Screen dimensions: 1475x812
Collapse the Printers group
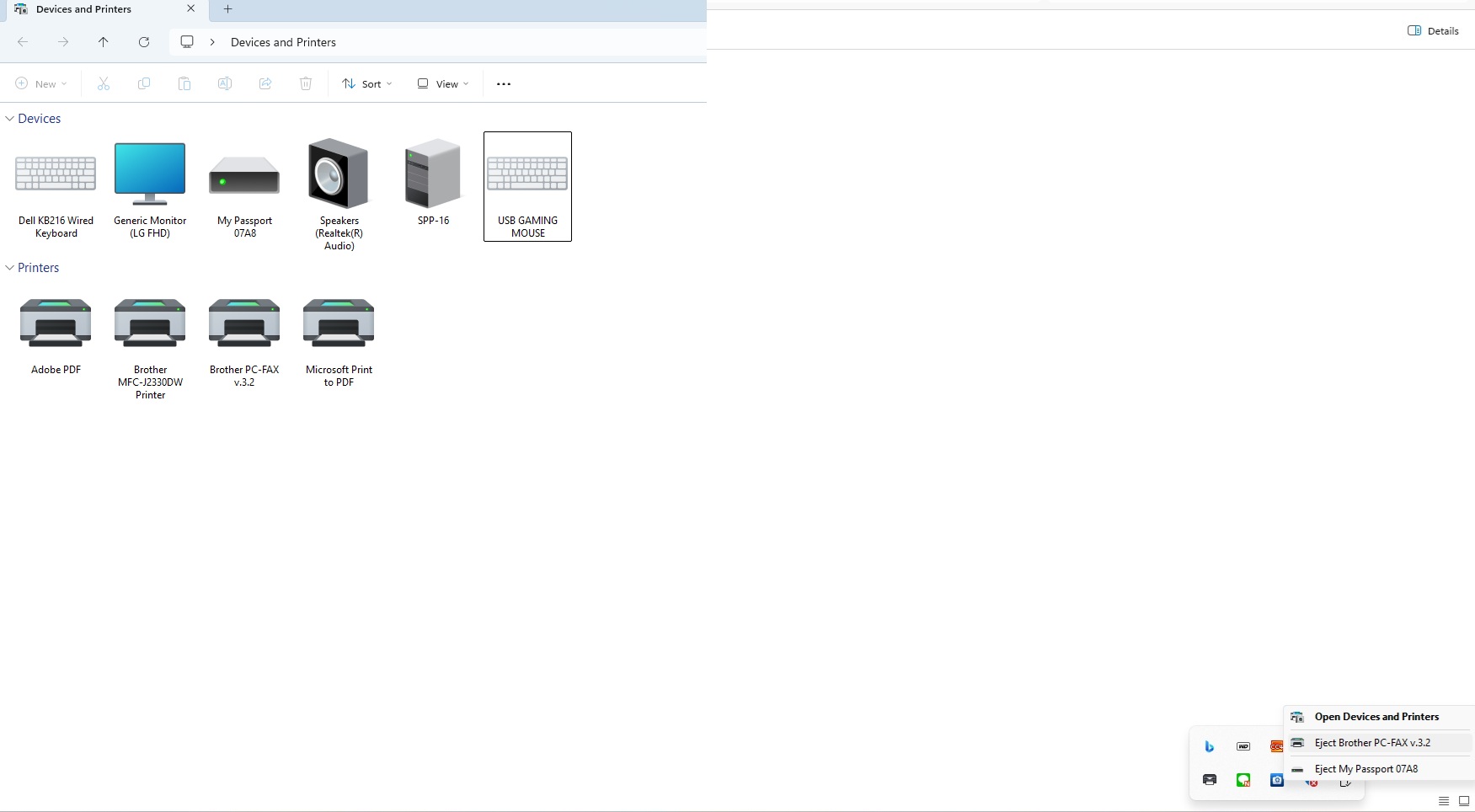[x=9, y=268]
